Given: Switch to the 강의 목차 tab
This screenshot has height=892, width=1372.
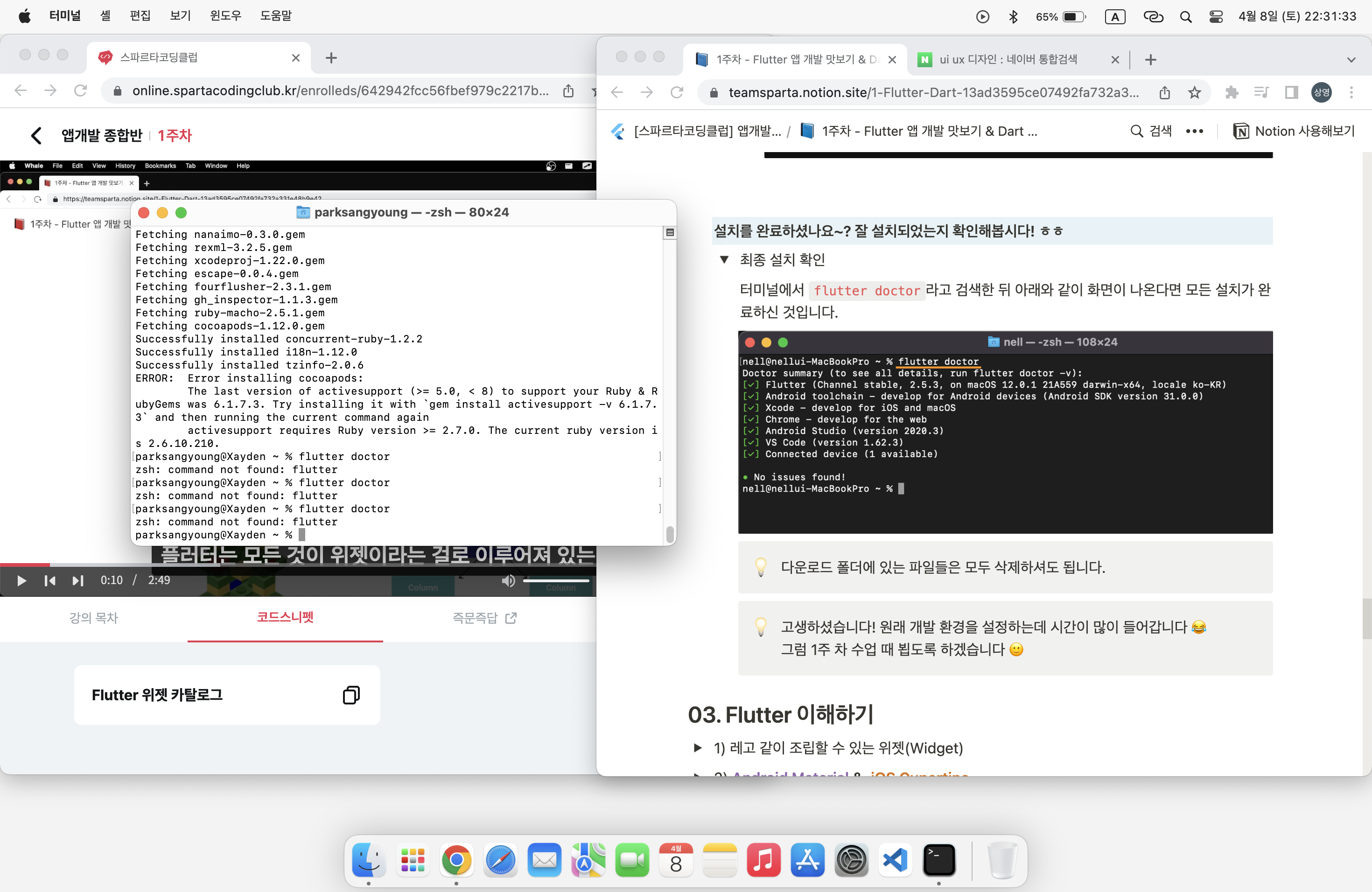Looking at the screenshot, I should pyautogui.click(x=93, y=618).
